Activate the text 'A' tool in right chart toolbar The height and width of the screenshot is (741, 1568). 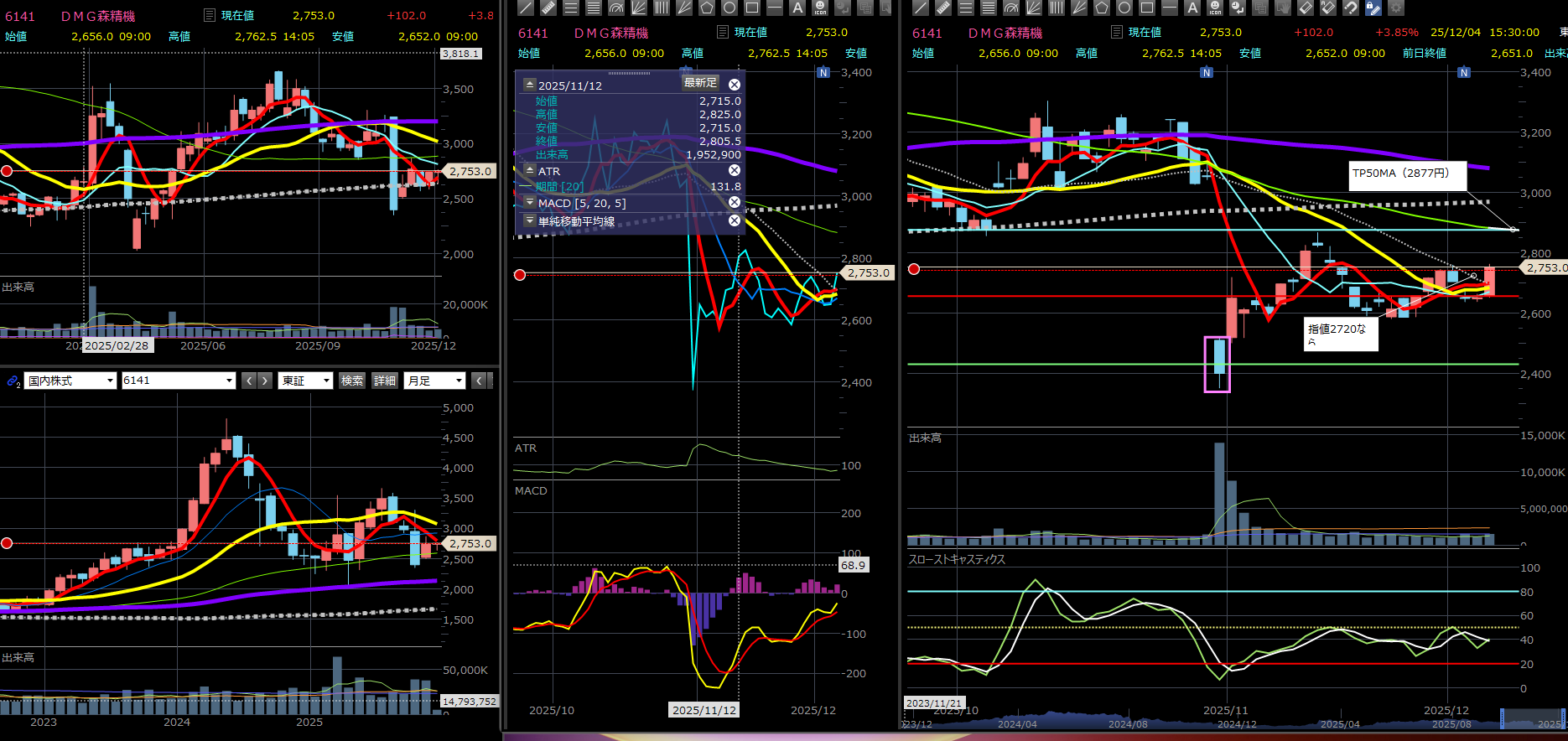(1192, 8)
